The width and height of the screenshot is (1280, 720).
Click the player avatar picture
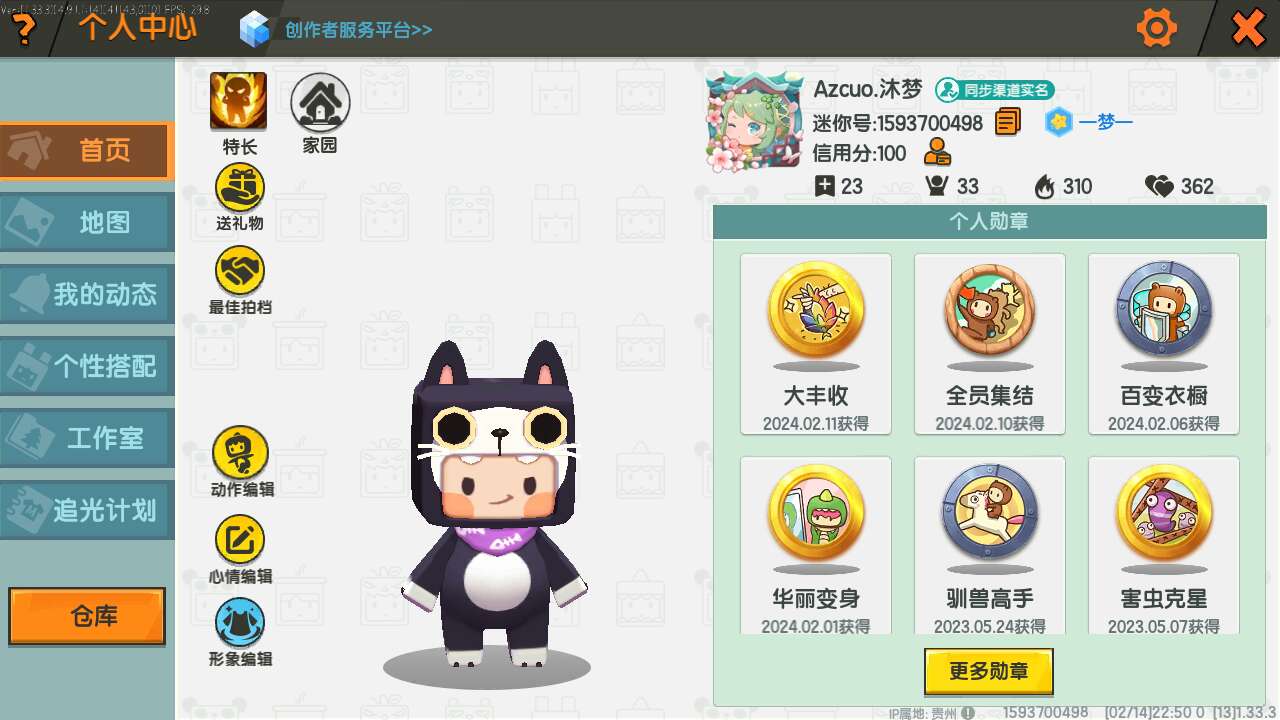755,122
